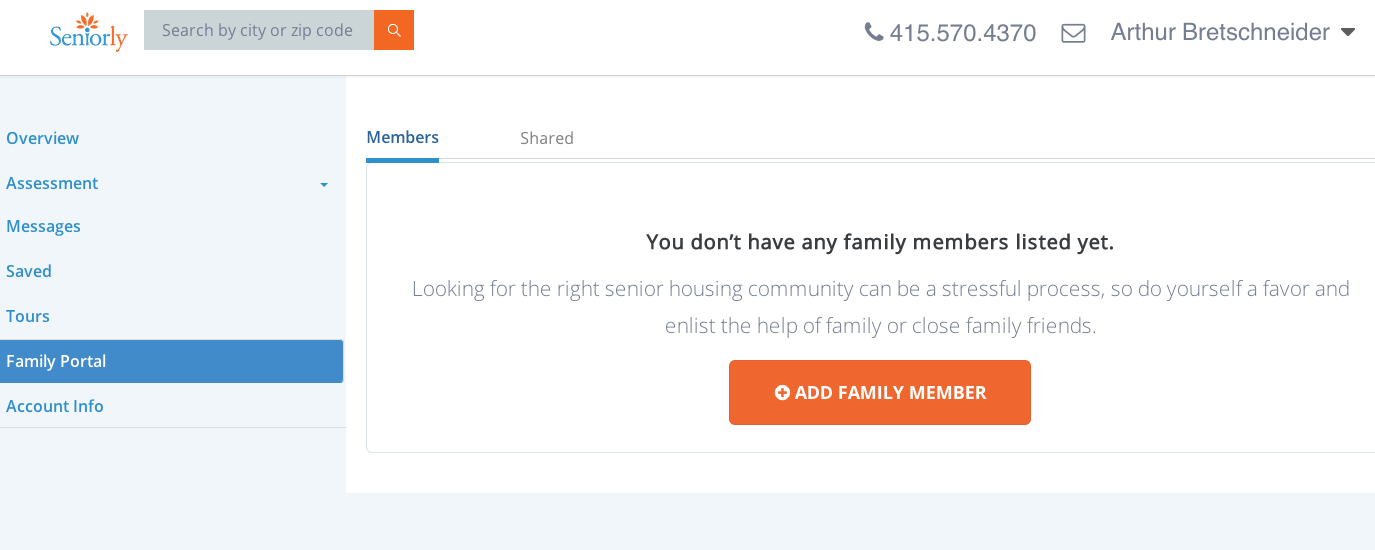Viewport: 1375px width, 550px height.
Task: Open Messages in sidebar
Action: coord(44,226)
